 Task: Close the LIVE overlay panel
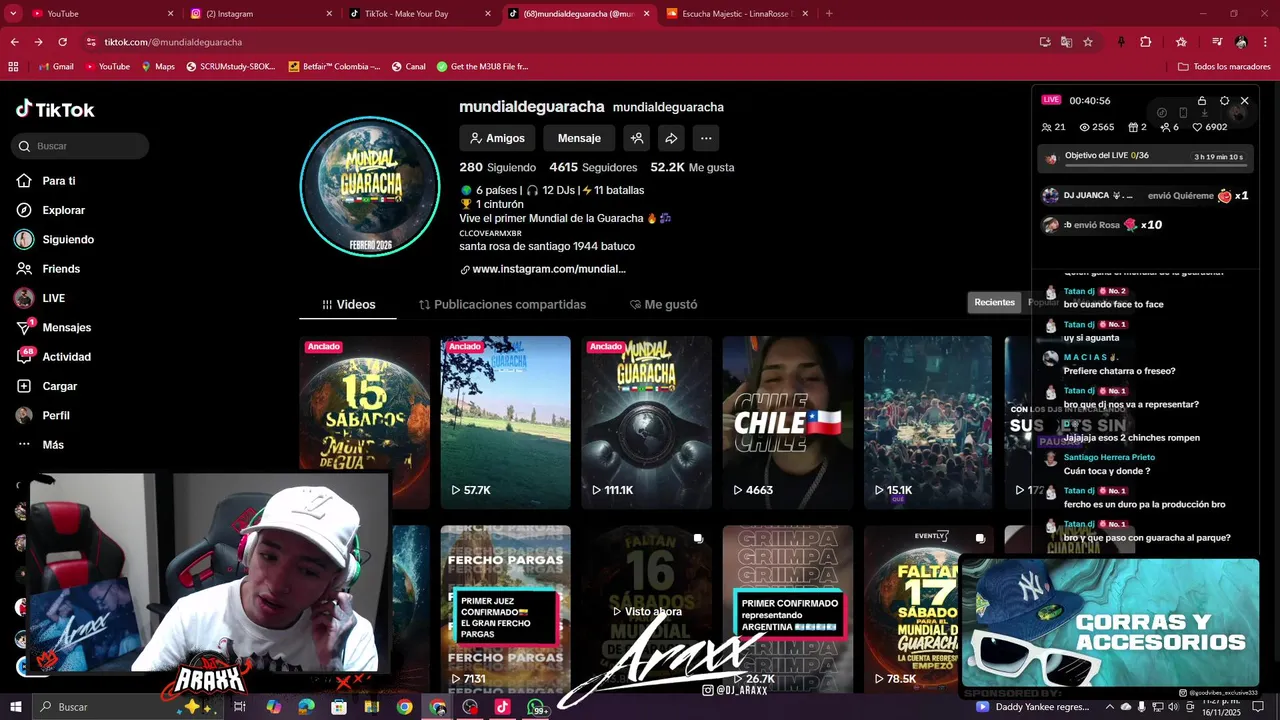[1244, 101]
